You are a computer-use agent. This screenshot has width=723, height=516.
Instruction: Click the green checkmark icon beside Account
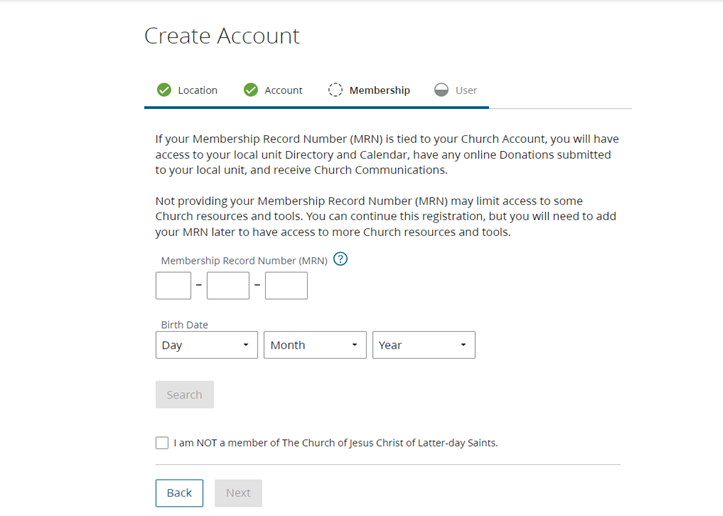coord(251,90)
